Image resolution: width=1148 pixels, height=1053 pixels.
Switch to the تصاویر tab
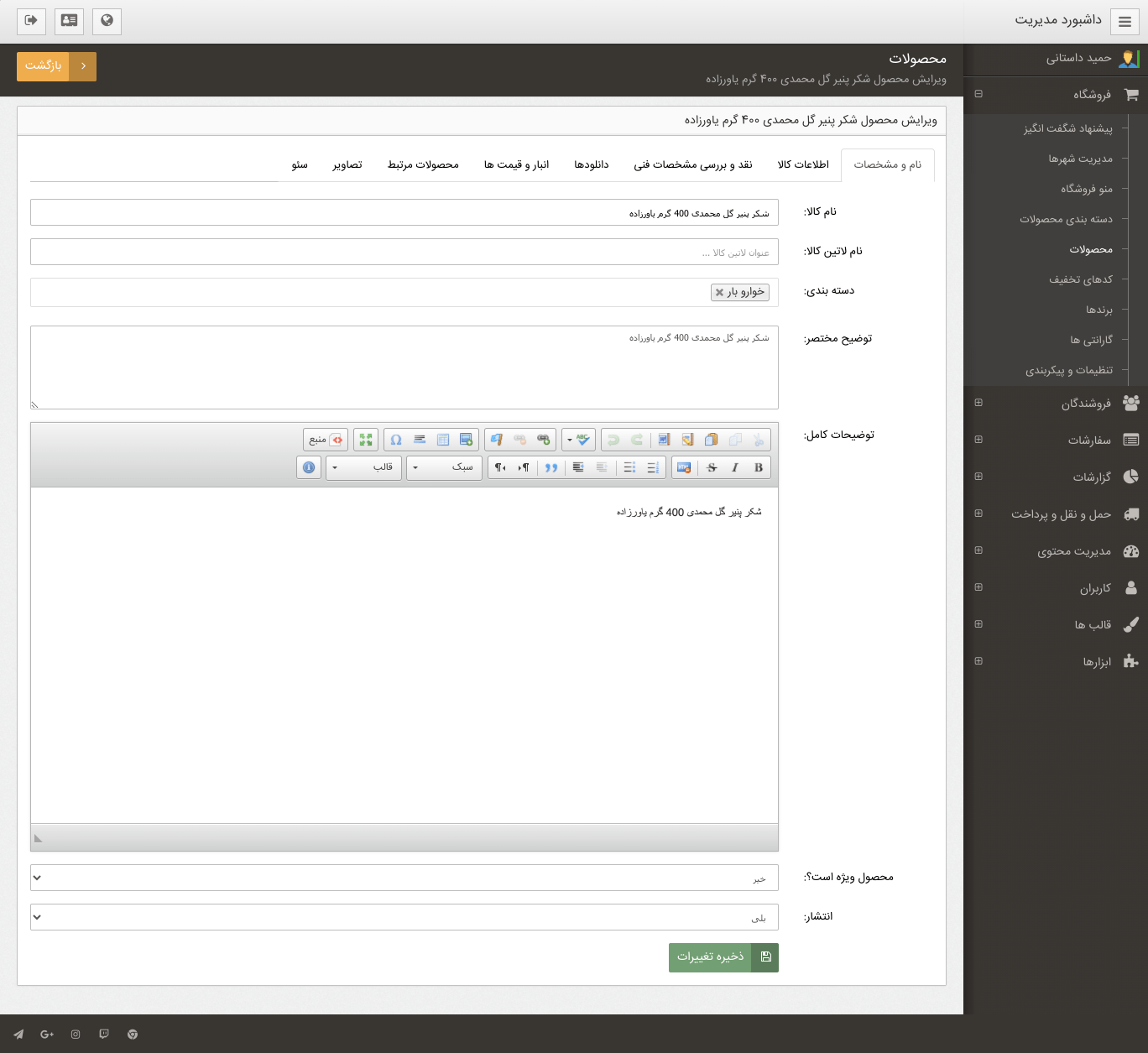[x=347, y=164]
